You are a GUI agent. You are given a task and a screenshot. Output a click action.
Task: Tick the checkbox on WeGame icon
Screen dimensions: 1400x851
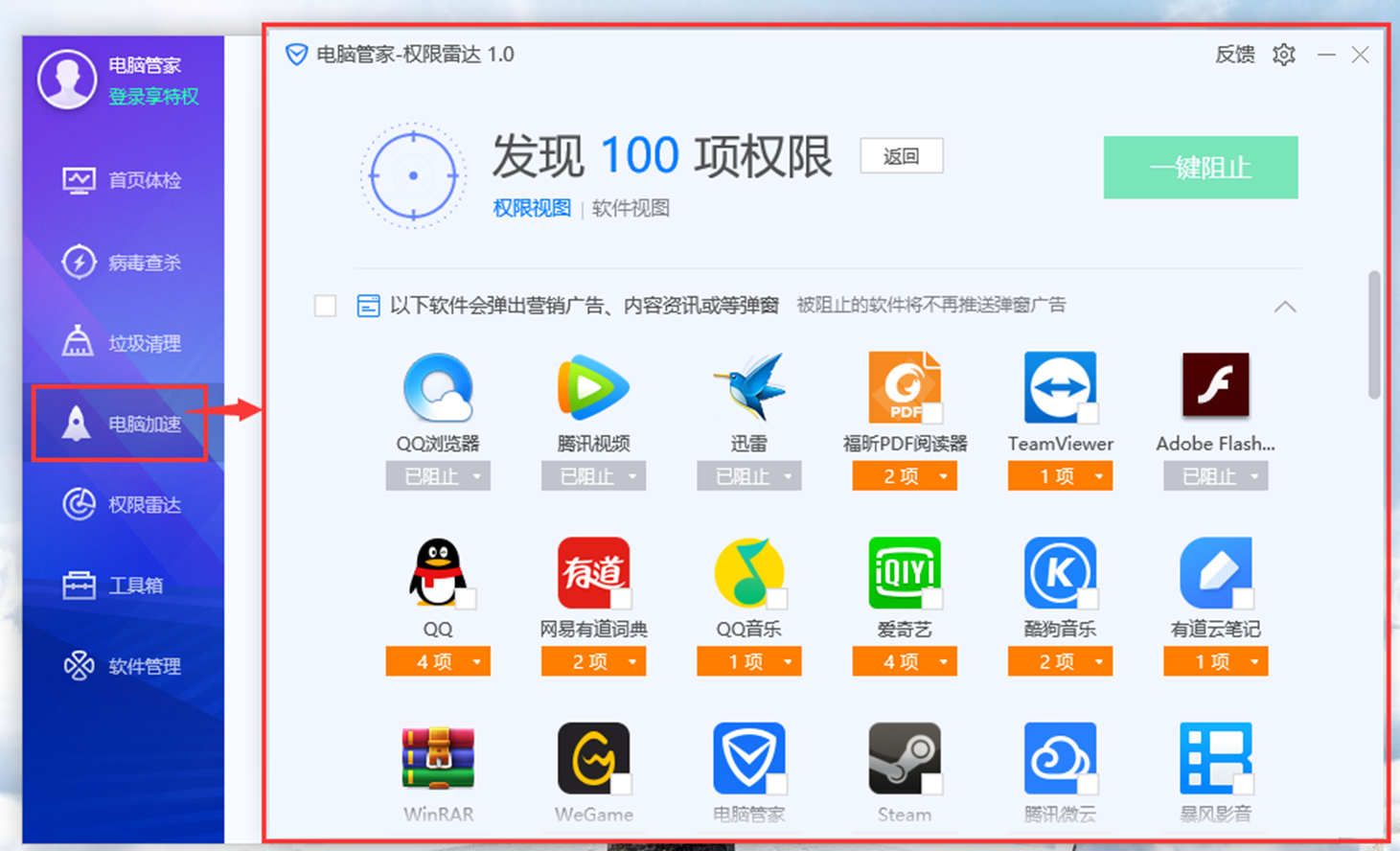(621, 784)
